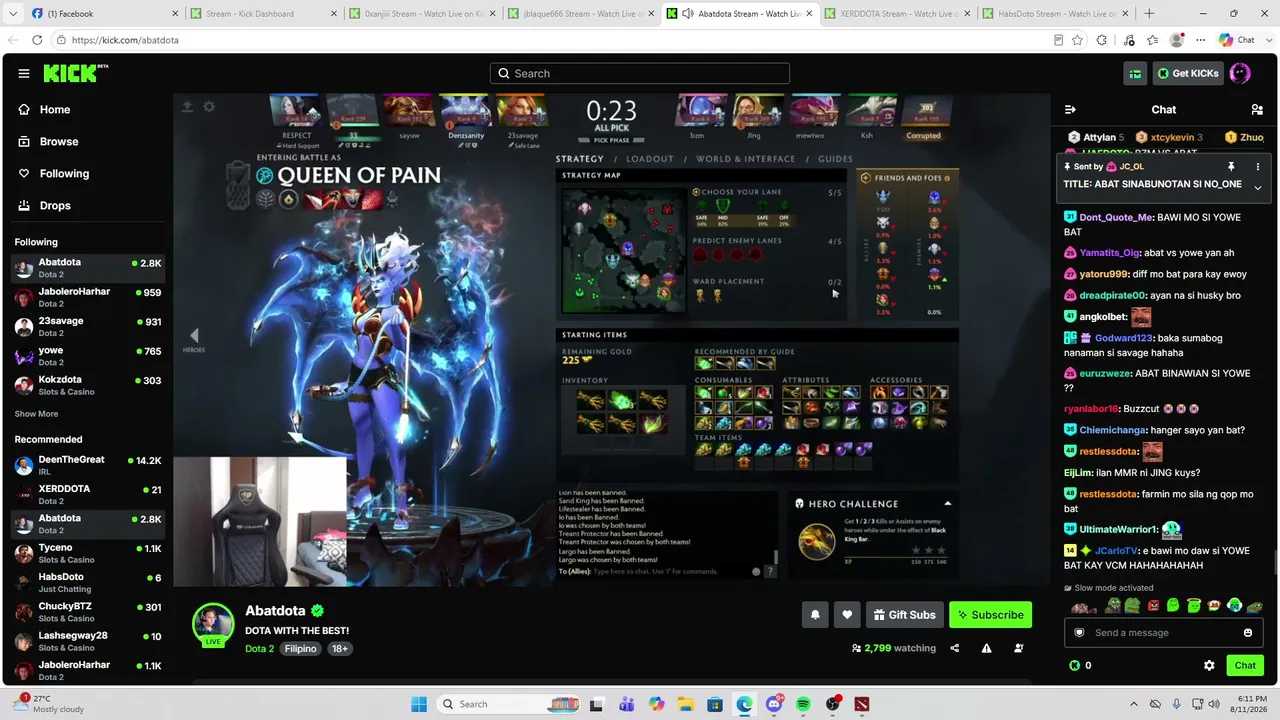Open the Kick hamburger sidebar menu
Screen dimensions: 1280x720
[24, 73]
